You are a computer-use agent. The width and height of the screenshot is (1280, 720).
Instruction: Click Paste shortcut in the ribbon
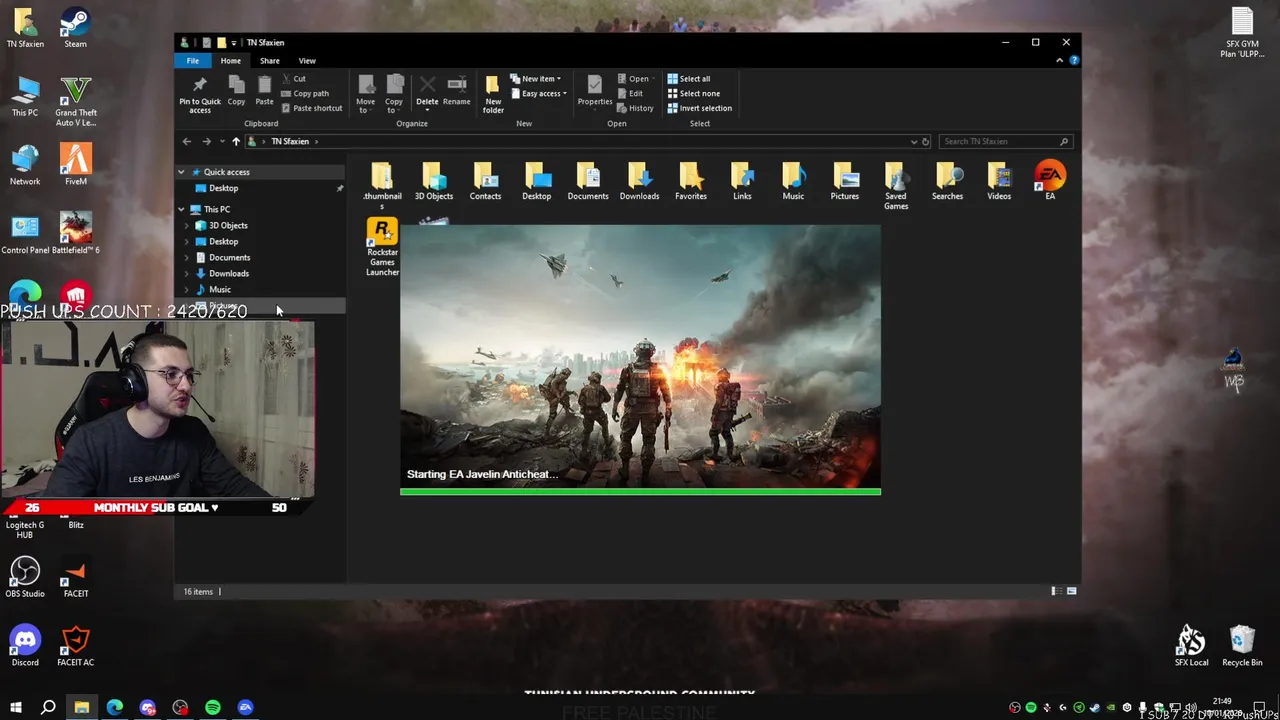312,108
